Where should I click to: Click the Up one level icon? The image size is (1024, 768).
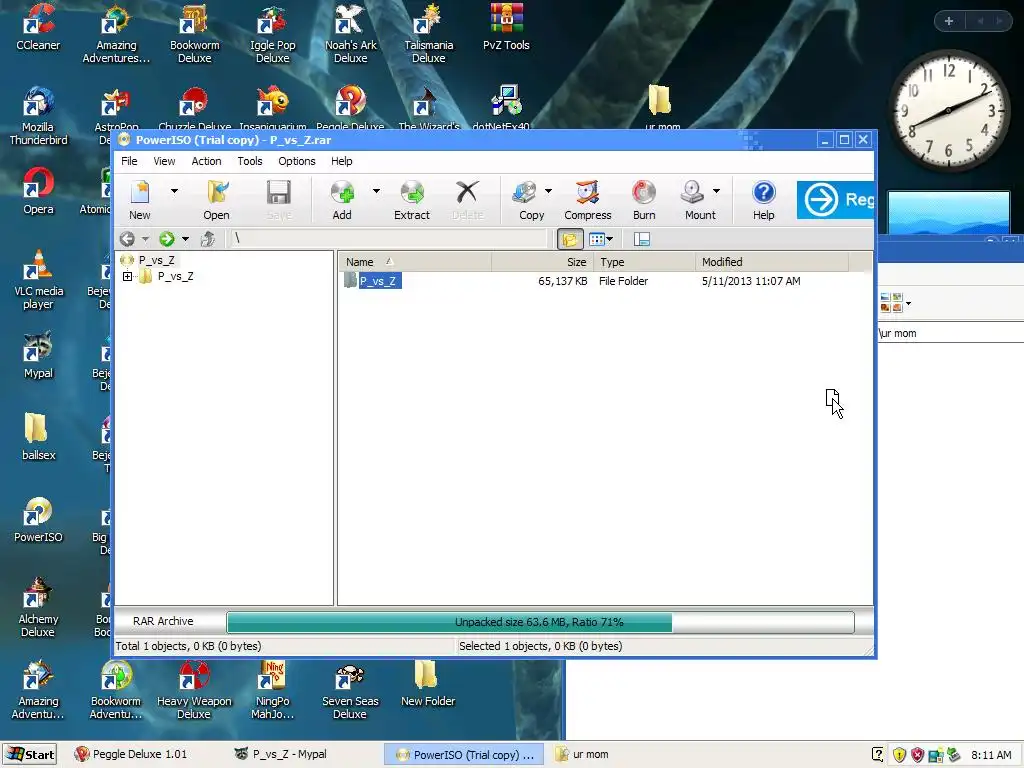pyautogui.click(x=208, y=239)
